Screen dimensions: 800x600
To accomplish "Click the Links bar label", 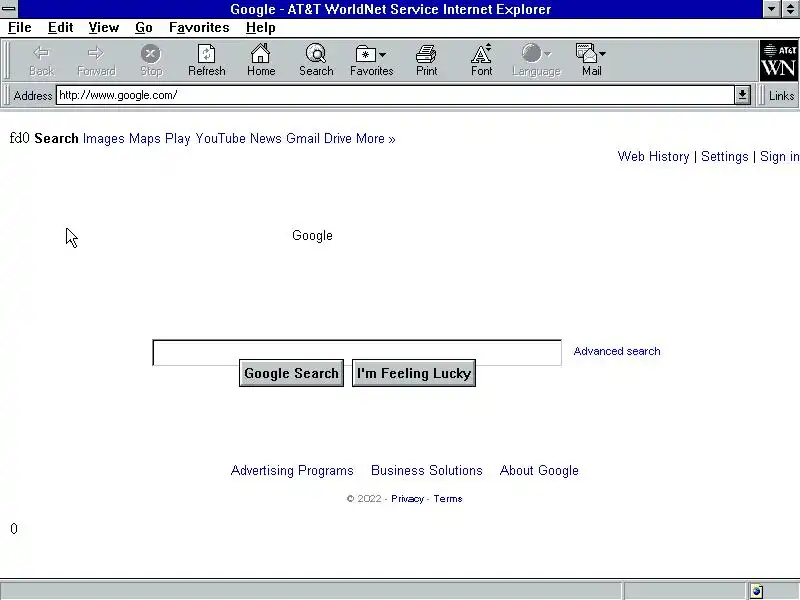I will click(781, 95).
